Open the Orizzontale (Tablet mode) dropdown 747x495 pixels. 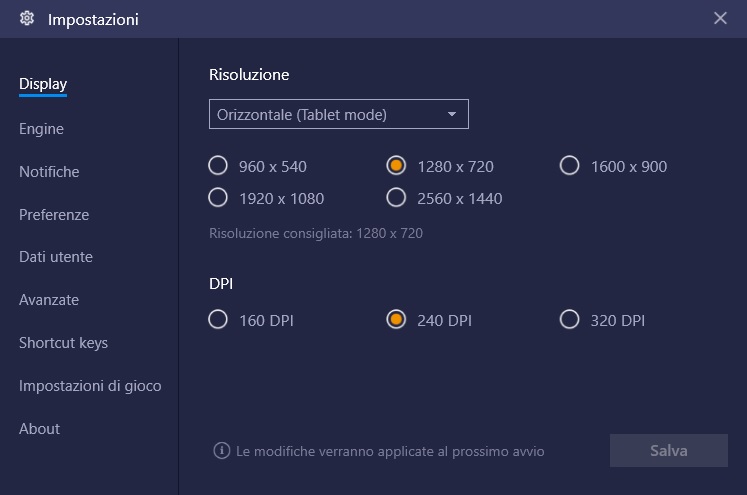pos(338,115)
